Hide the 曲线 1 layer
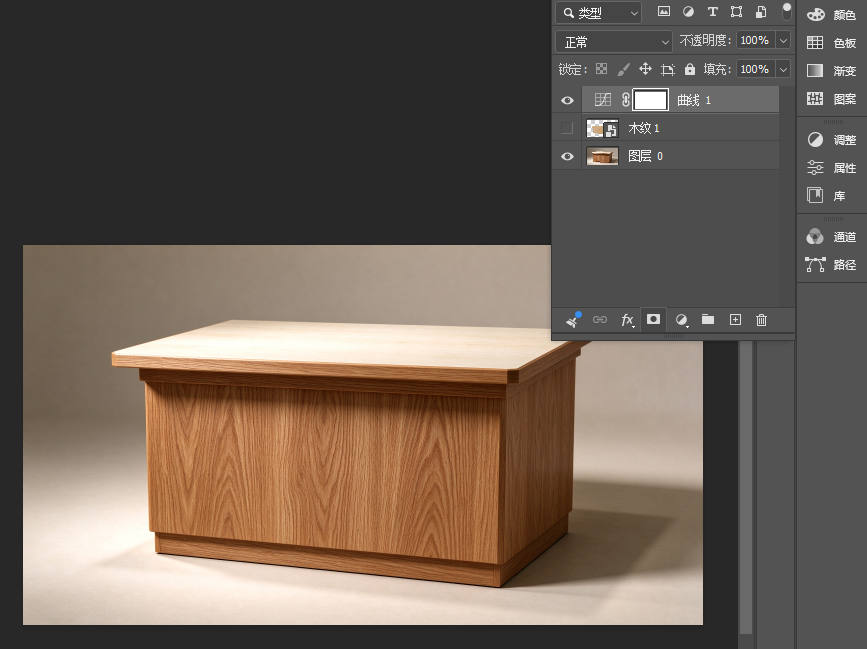Screen dimensions: 867x649 (x=567, y=100)
